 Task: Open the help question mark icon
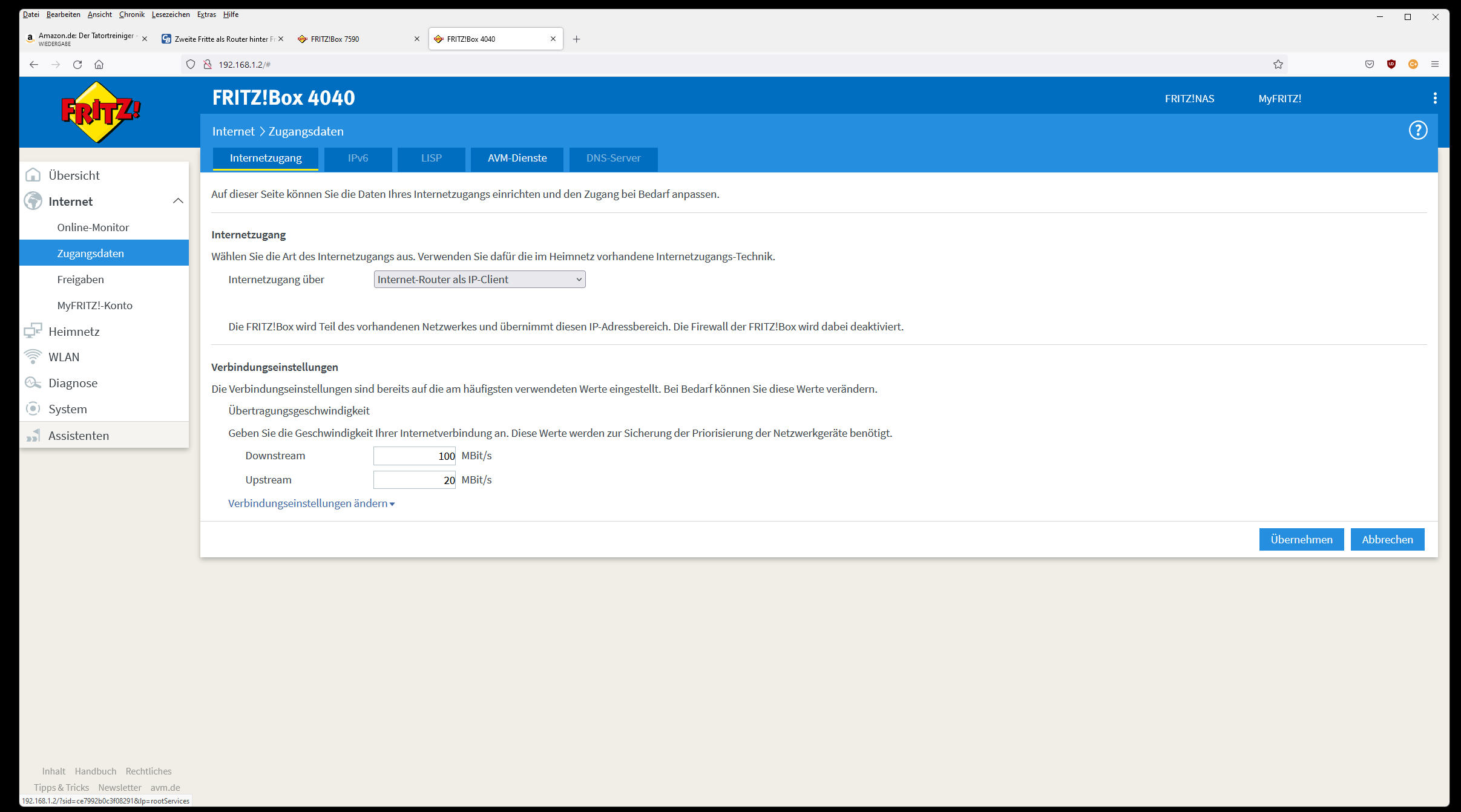click(x=1418, y=130)
